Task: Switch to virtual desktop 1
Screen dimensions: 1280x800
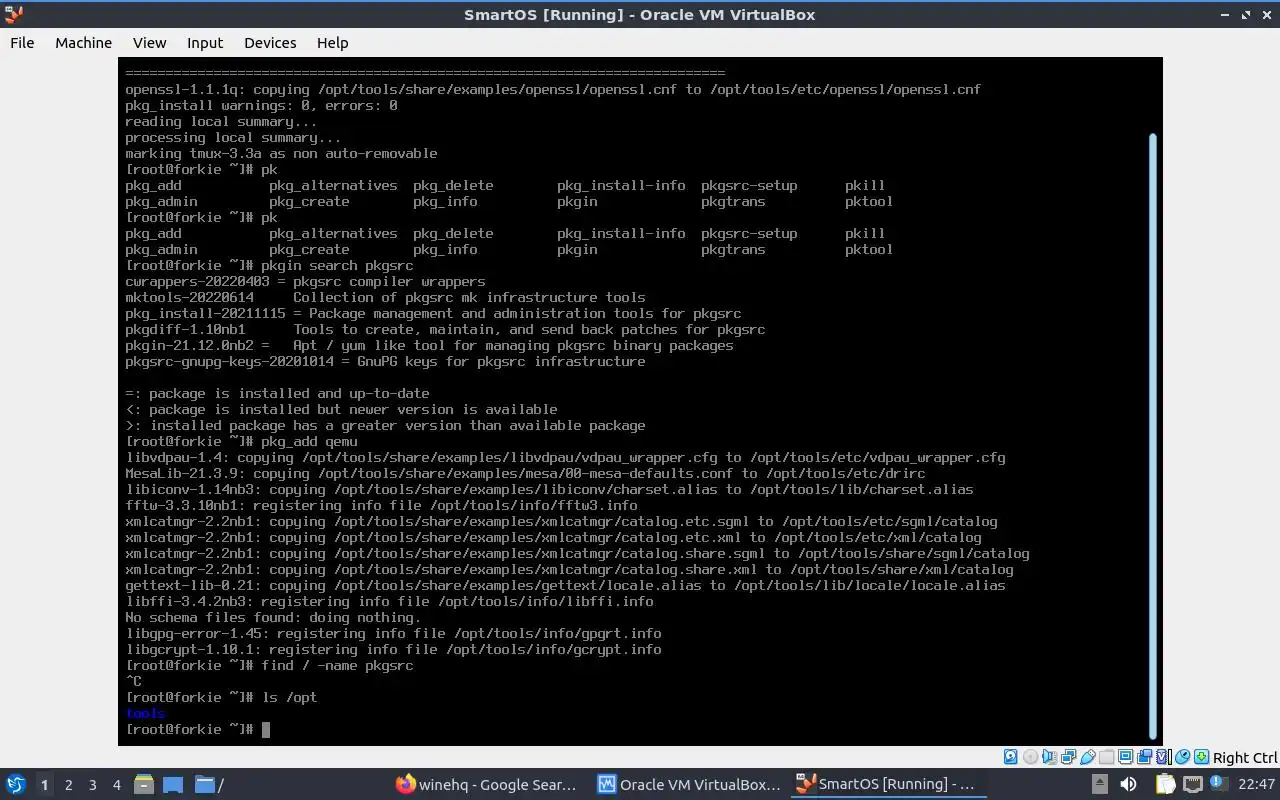Action: (44, 785)
